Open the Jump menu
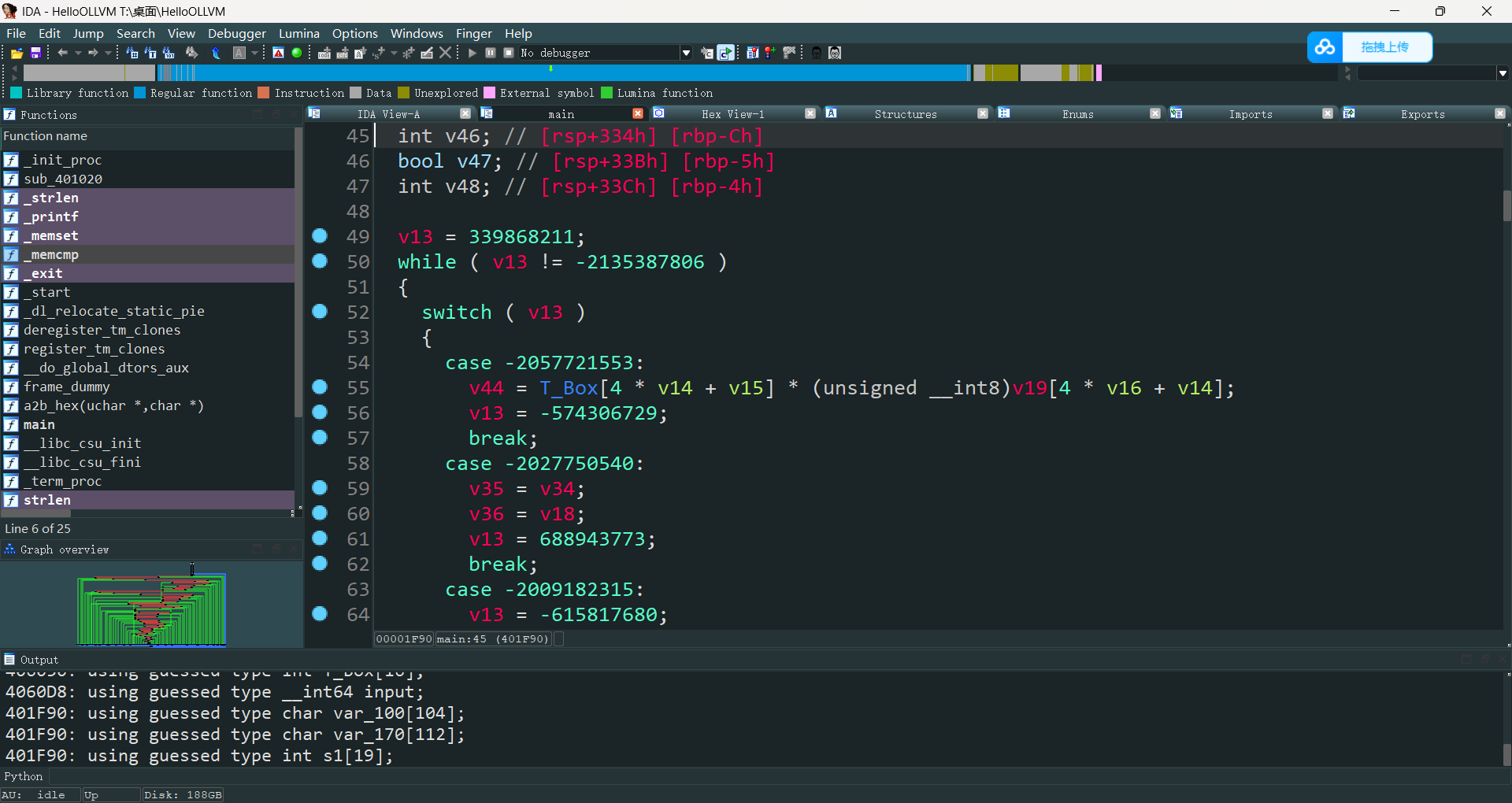Viewport: 1512px width, 803px height. click(88, 33)
